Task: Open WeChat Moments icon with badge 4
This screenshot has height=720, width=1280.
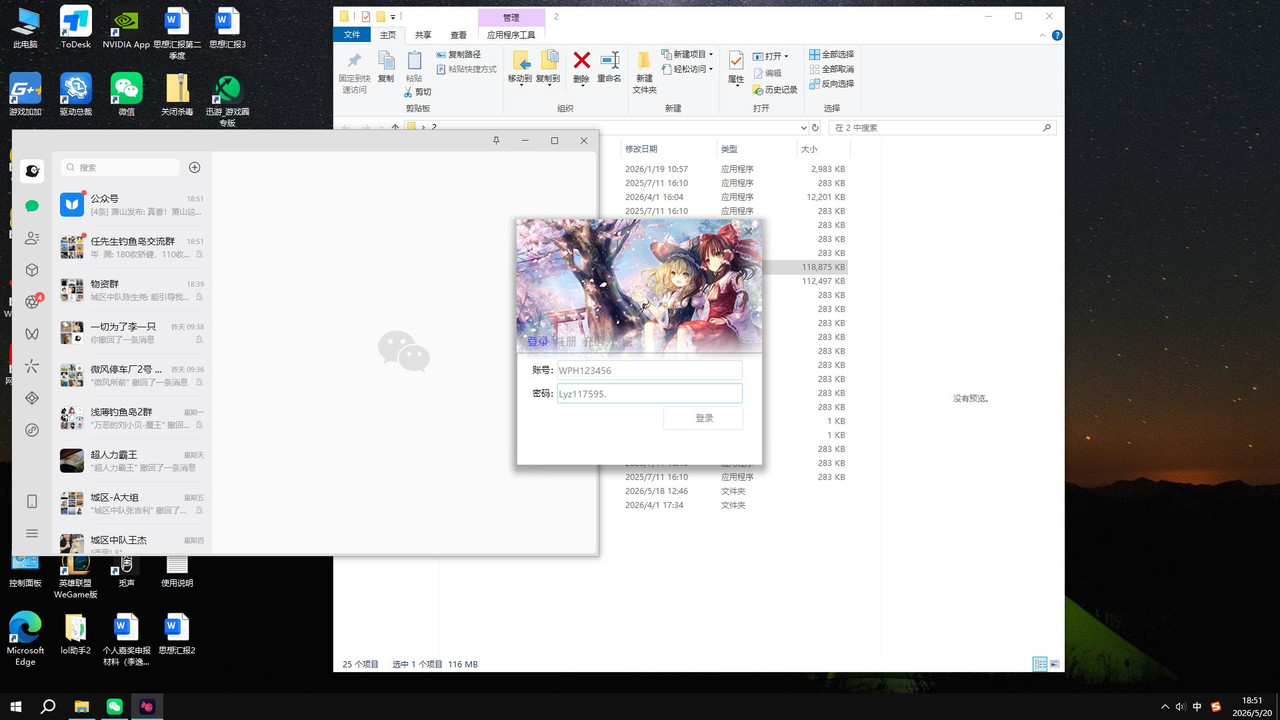Action: [32, 302]
